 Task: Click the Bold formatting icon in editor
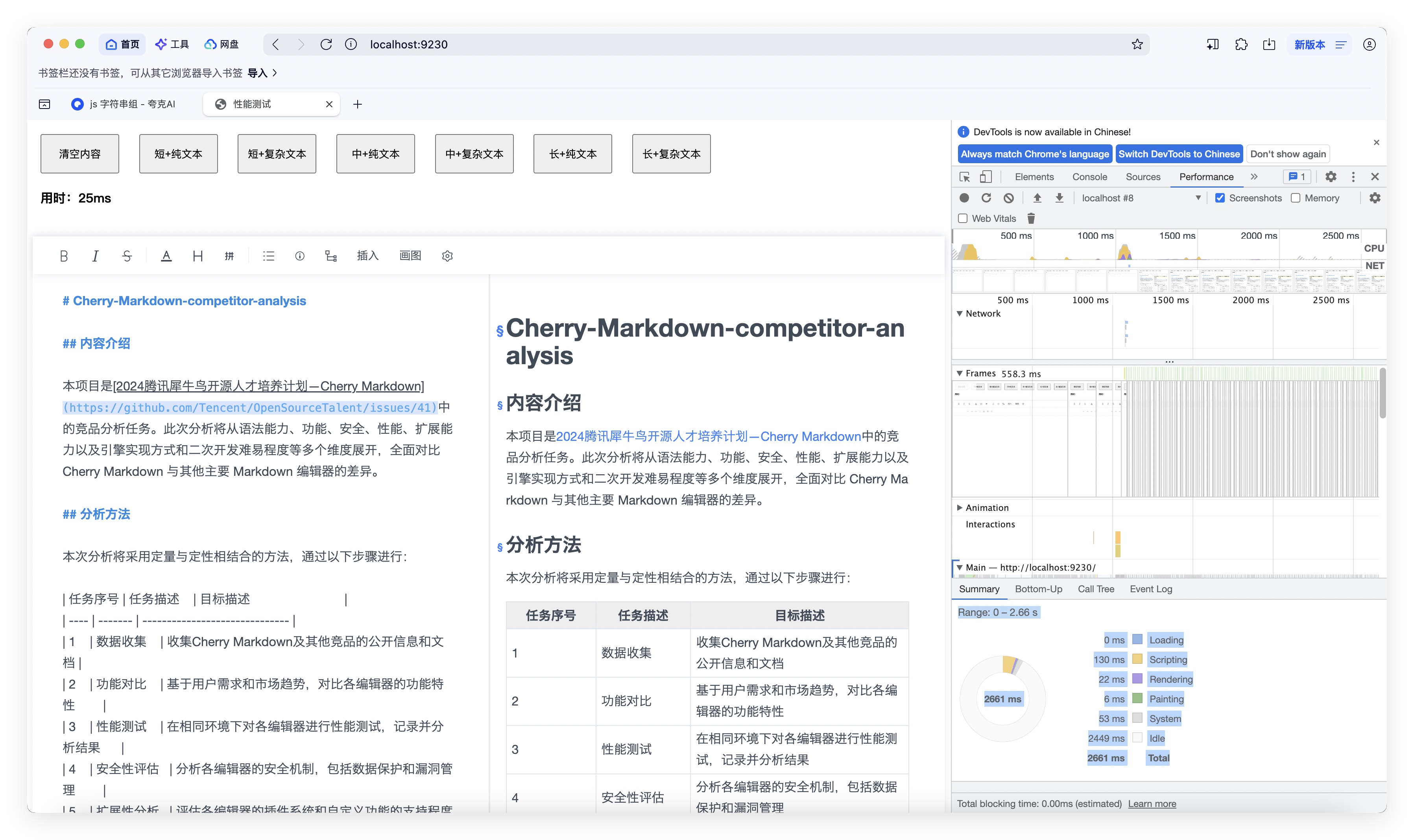64,256
